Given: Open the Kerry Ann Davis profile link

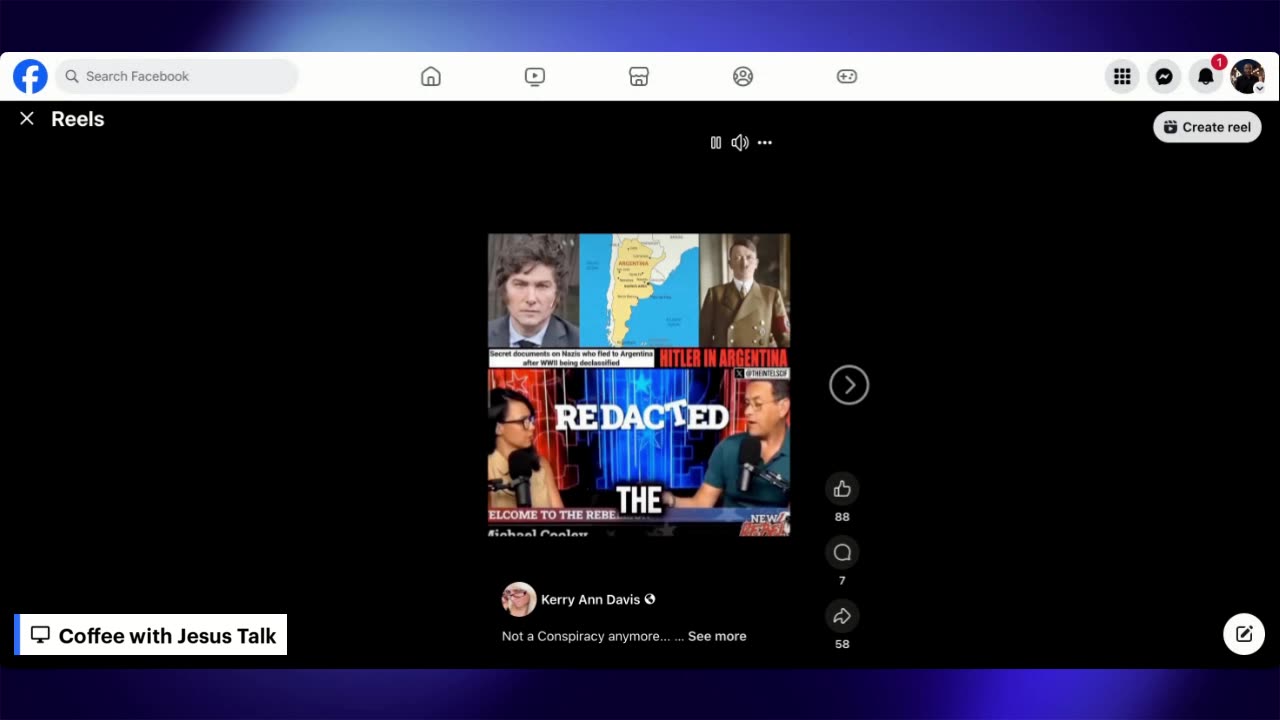Looking at the screenshot, I should pyautogui.click(x=590, y=600).
